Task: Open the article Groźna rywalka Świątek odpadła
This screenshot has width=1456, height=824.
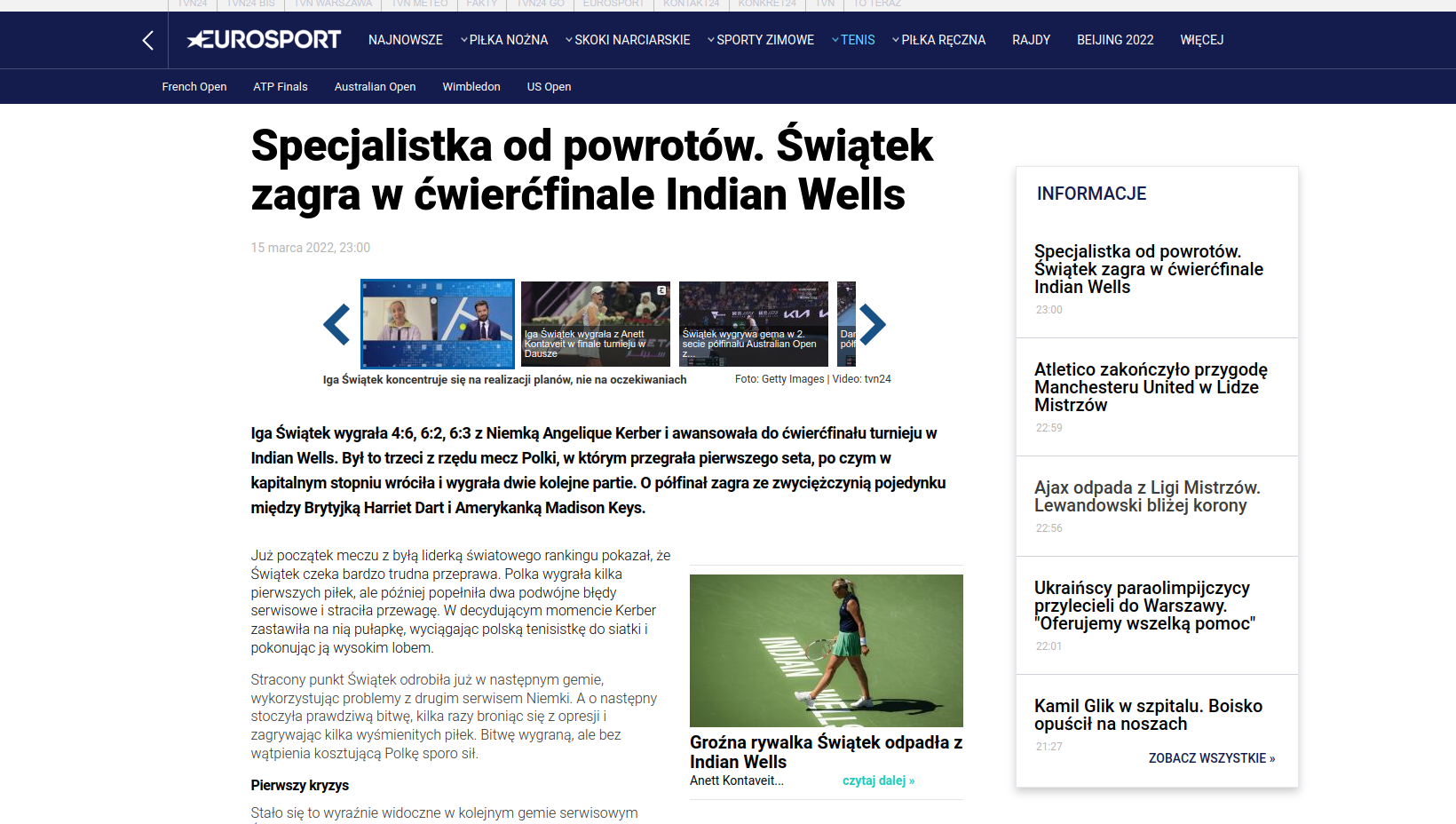Action: [826, 752]
